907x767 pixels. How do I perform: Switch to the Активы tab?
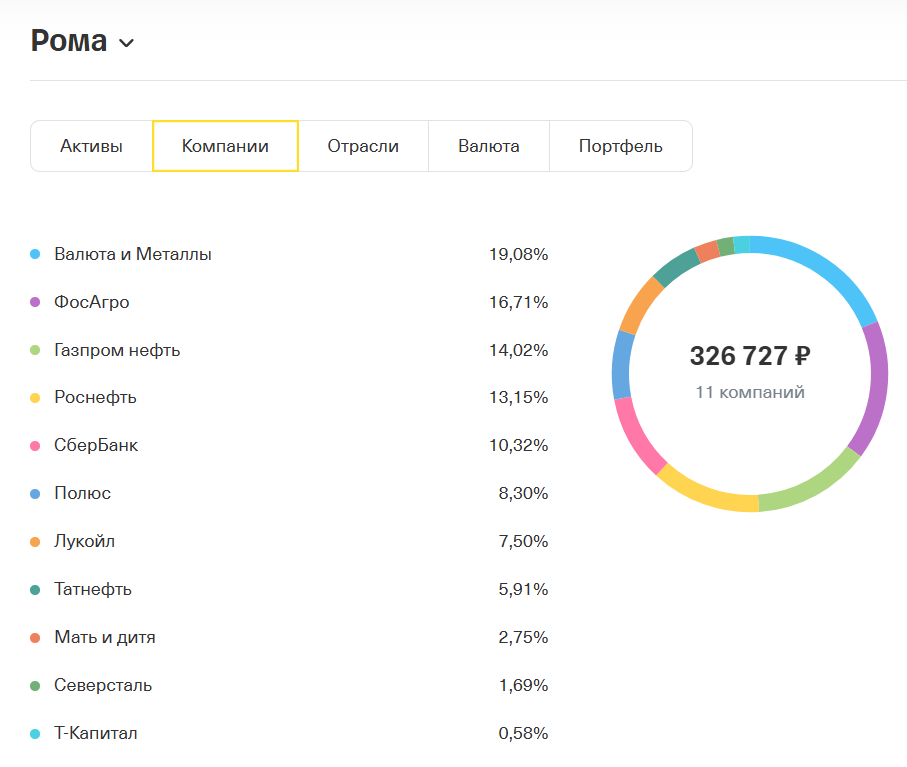point(91,146)
